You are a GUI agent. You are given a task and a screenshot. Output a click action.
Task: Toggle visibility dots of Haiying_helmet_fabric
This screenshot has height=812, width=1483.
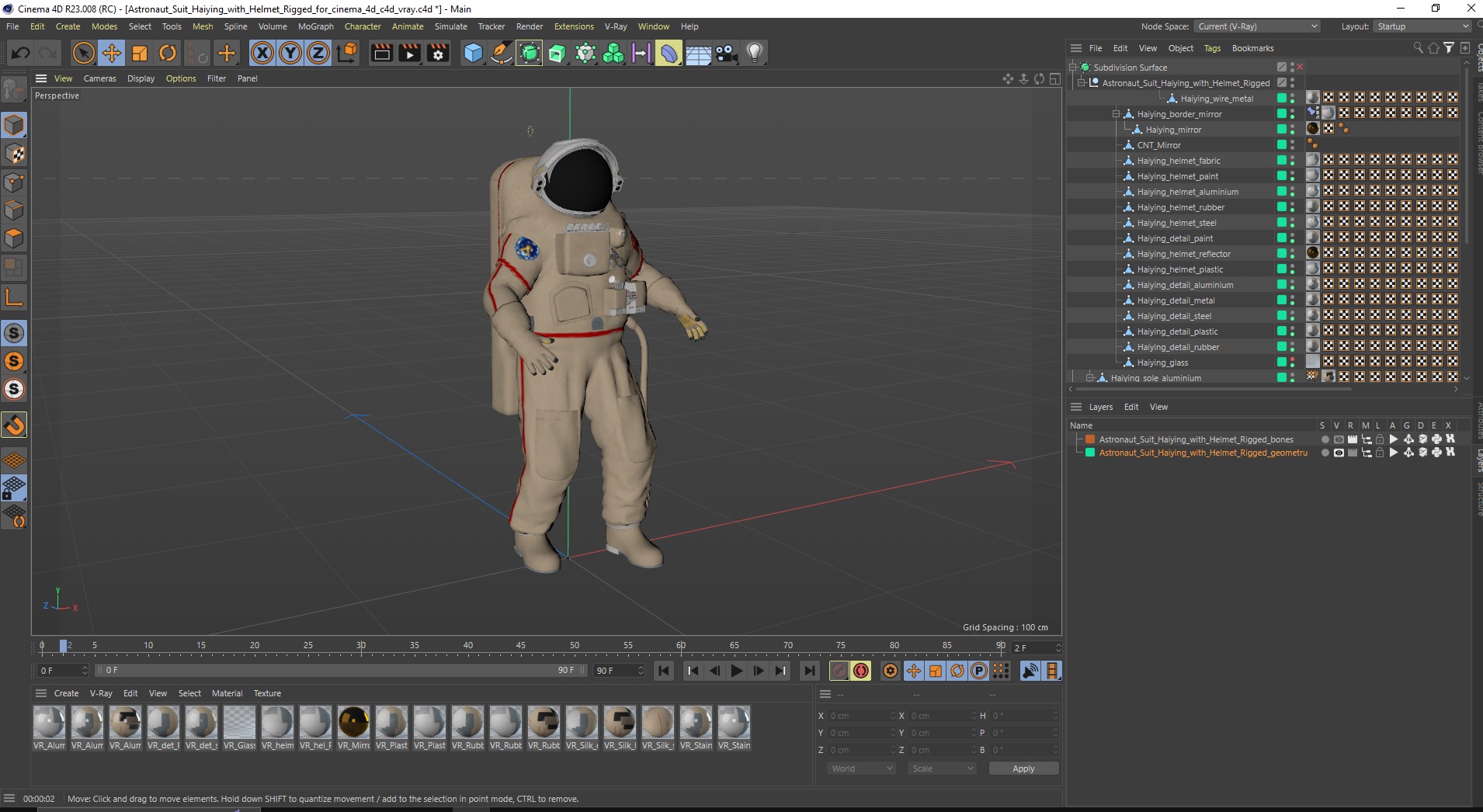1292,161
